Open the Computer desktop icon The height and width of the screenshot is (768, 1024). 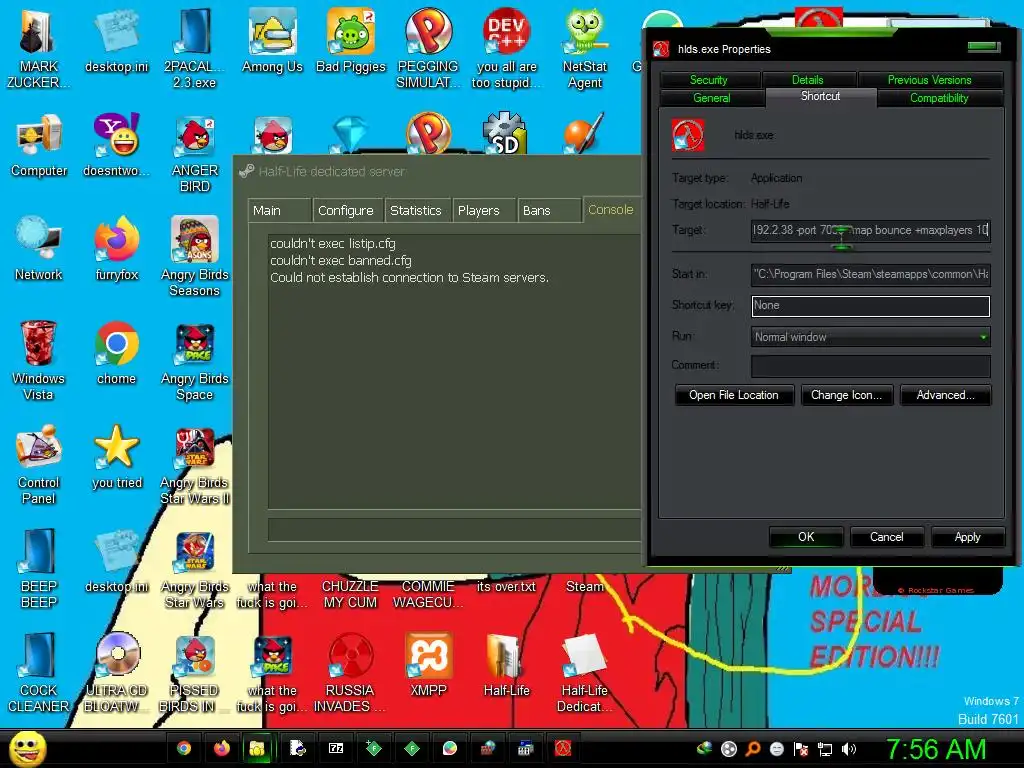(39, 146)
